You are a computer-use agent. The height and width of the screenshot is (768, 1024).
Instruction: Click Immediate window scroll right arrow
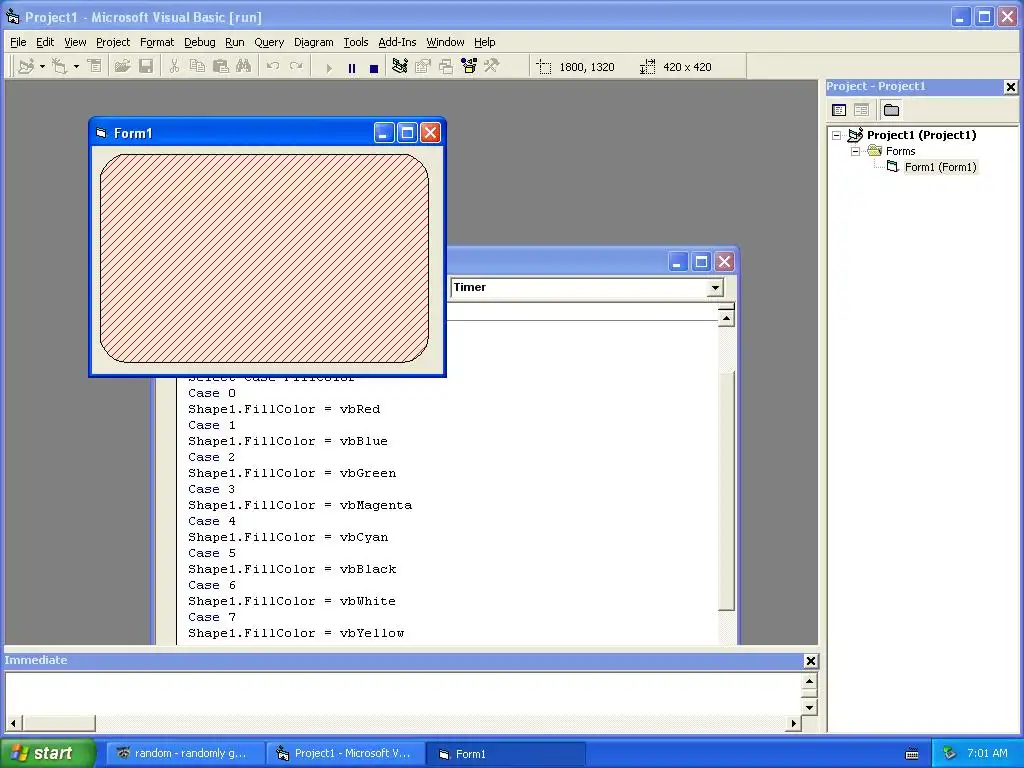click(x=793, y=723)
